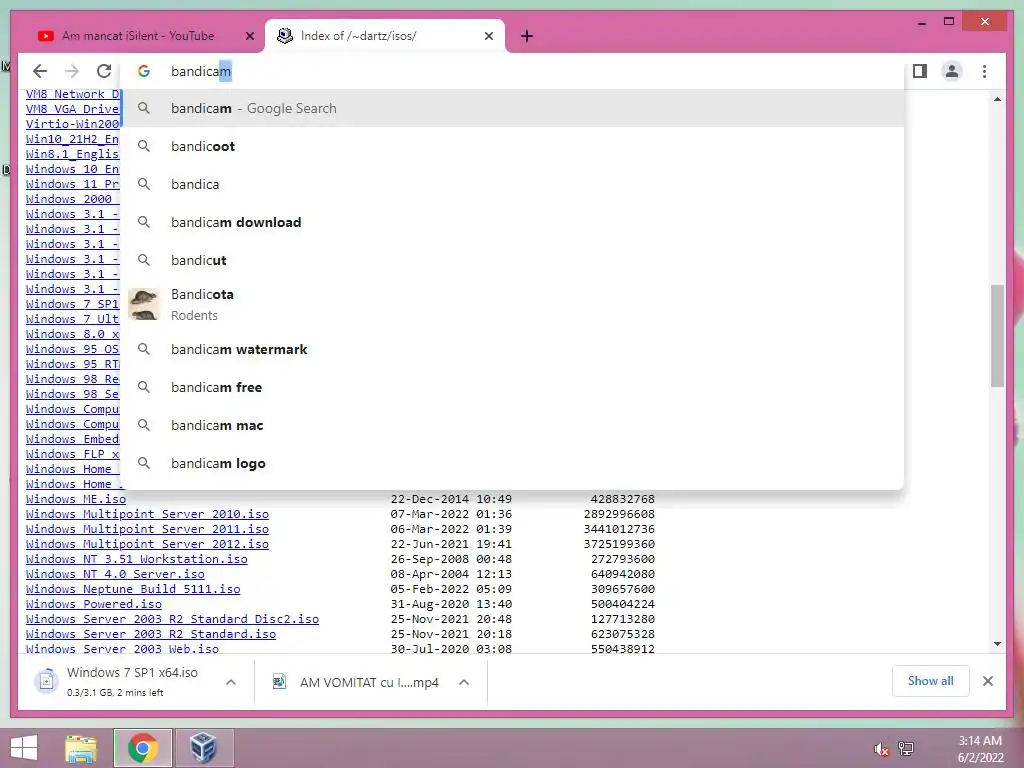Switch to the Am mancat iSilent YouTube tab
Viewport: 1024px width, 768px height.
point(138,36)
